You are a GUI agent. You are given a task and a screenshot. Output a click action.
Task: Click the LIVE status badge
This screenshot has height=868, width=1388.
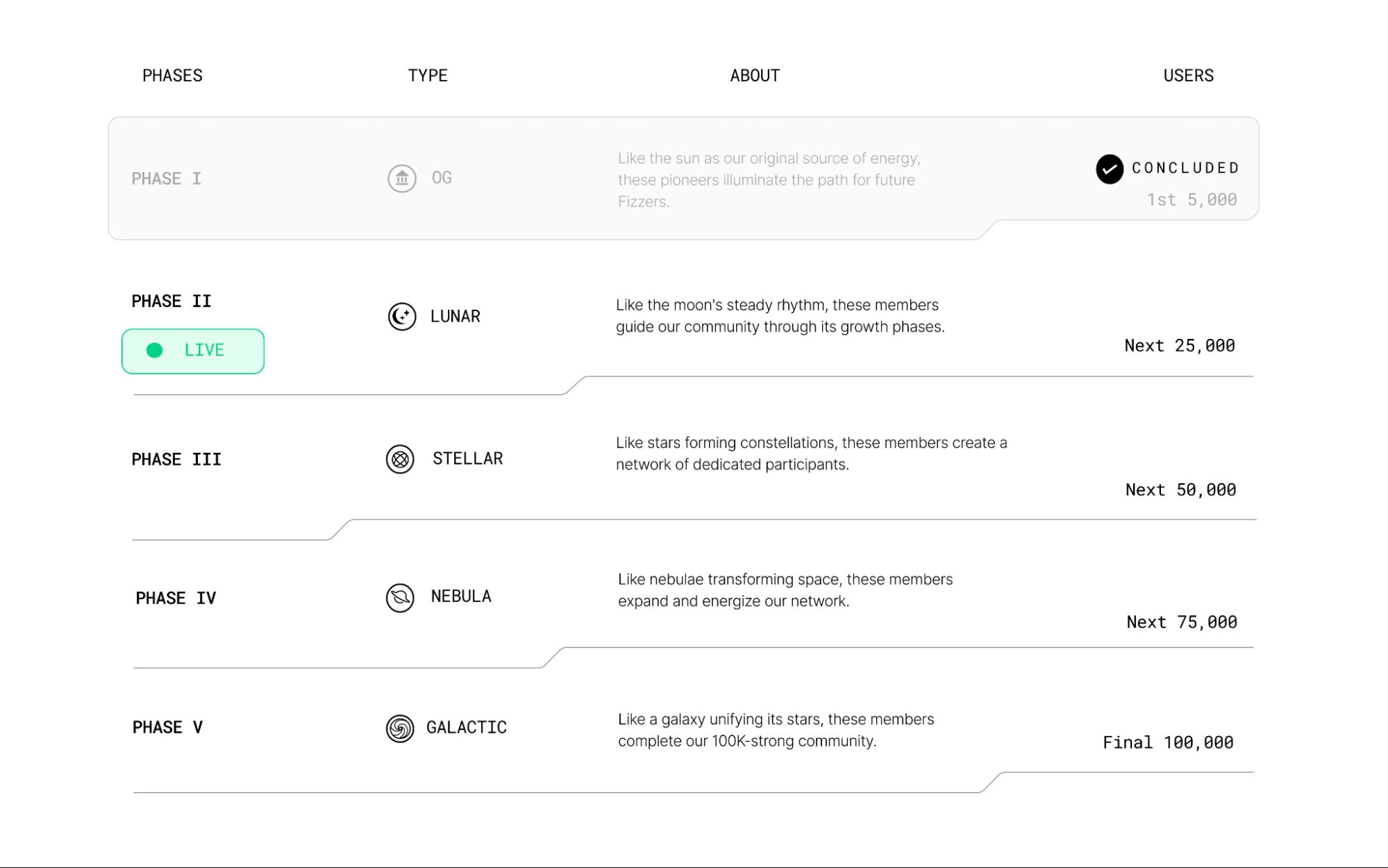tap(193, 351)
